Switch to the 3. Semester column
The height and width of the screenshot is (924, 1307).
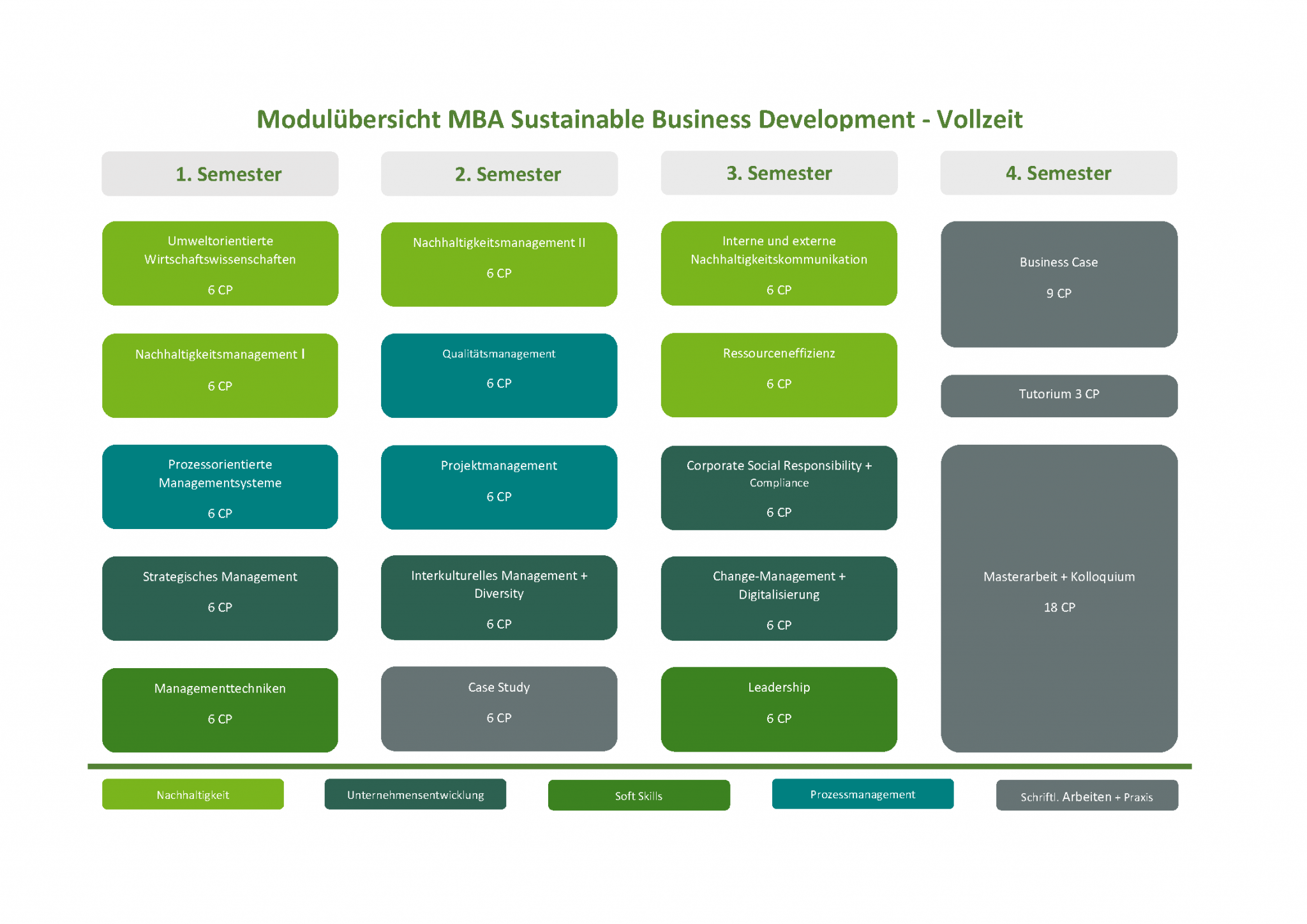pyautogui.click(x=779, y=173)
